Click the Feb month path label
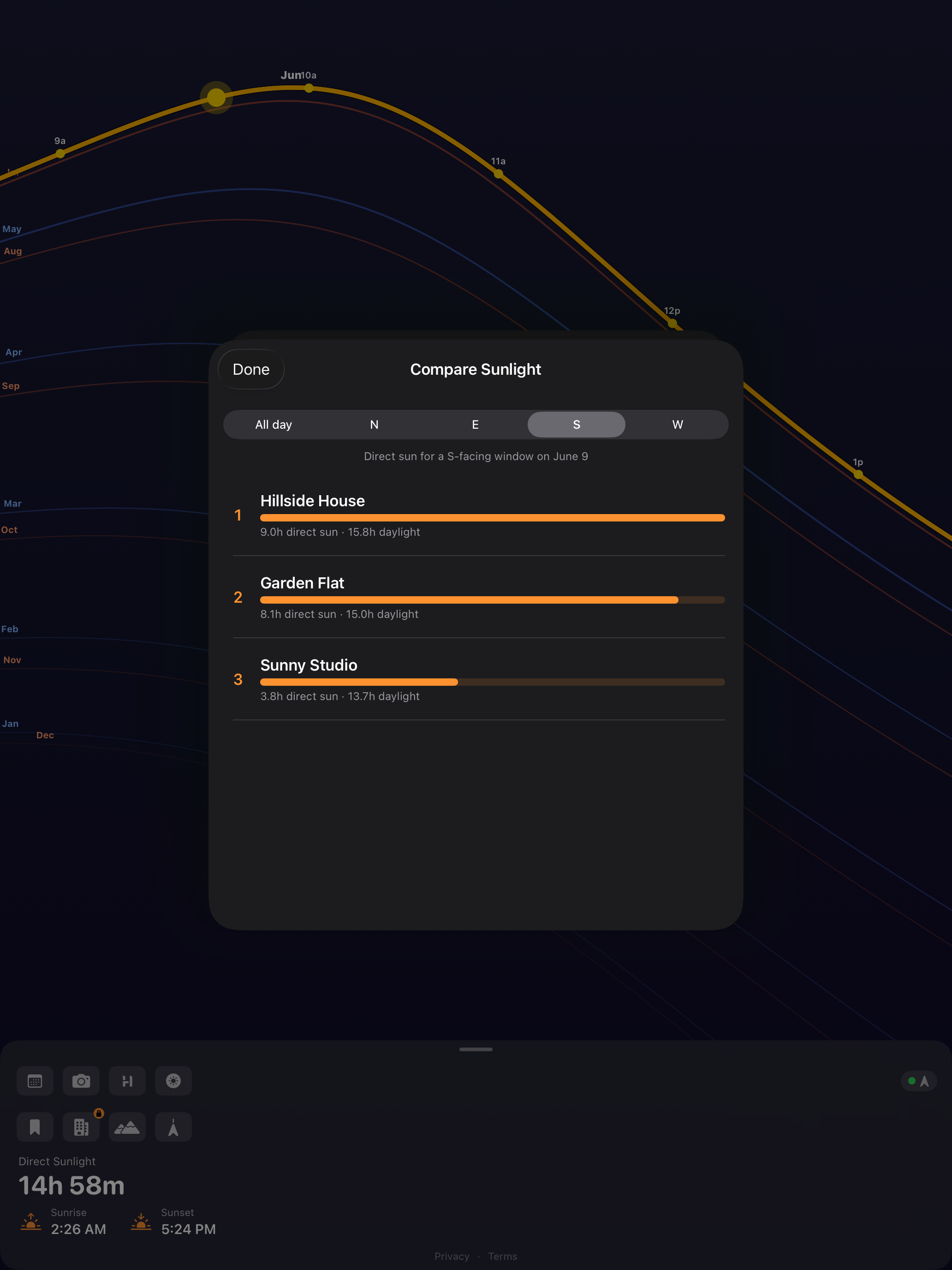The image size is (952, 1270). (x=10, y=629)
